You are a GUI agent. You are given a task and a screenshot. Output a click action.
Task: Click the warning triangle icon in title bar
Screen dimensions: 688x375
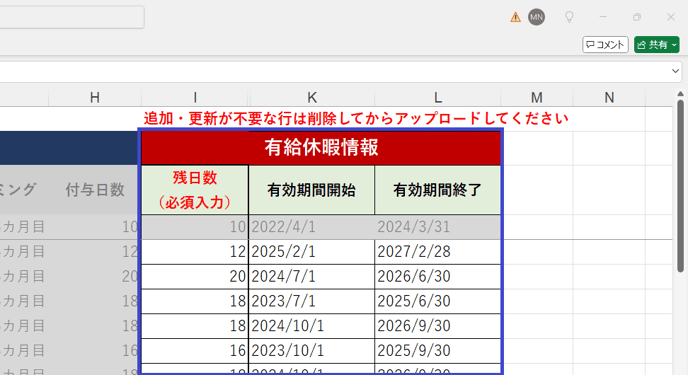[x=516, y=17]
